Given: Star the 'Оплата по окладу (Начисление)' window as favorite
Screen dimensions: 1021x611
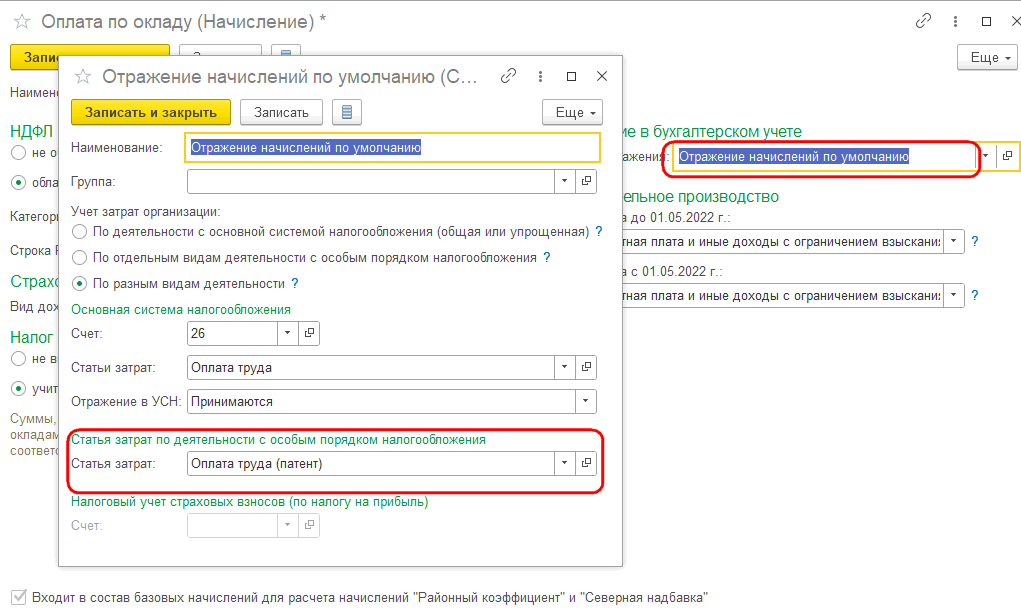Looking at the screenshot, I should [x=22, y=21].
